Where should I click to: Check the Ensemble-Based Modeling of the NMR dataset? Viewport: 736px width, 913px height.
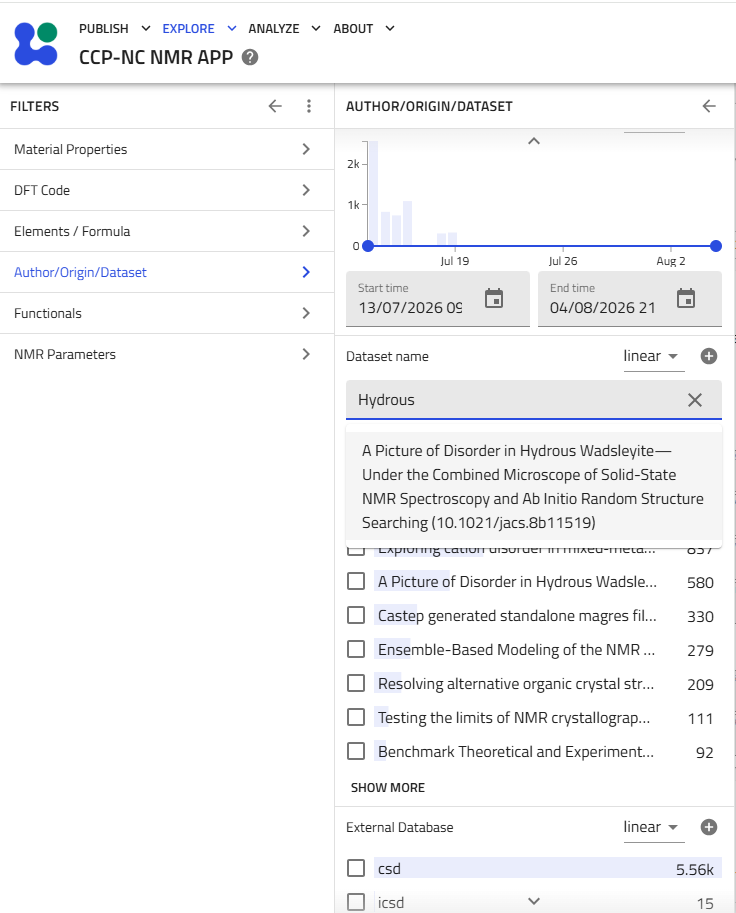[356, 649]
